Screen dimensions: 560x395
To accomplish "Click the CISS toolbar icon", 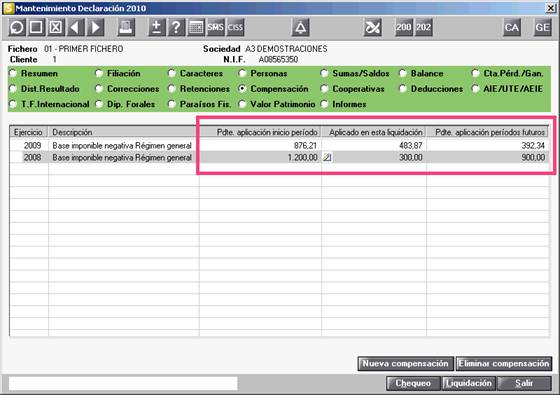I will tap(235, 27).
